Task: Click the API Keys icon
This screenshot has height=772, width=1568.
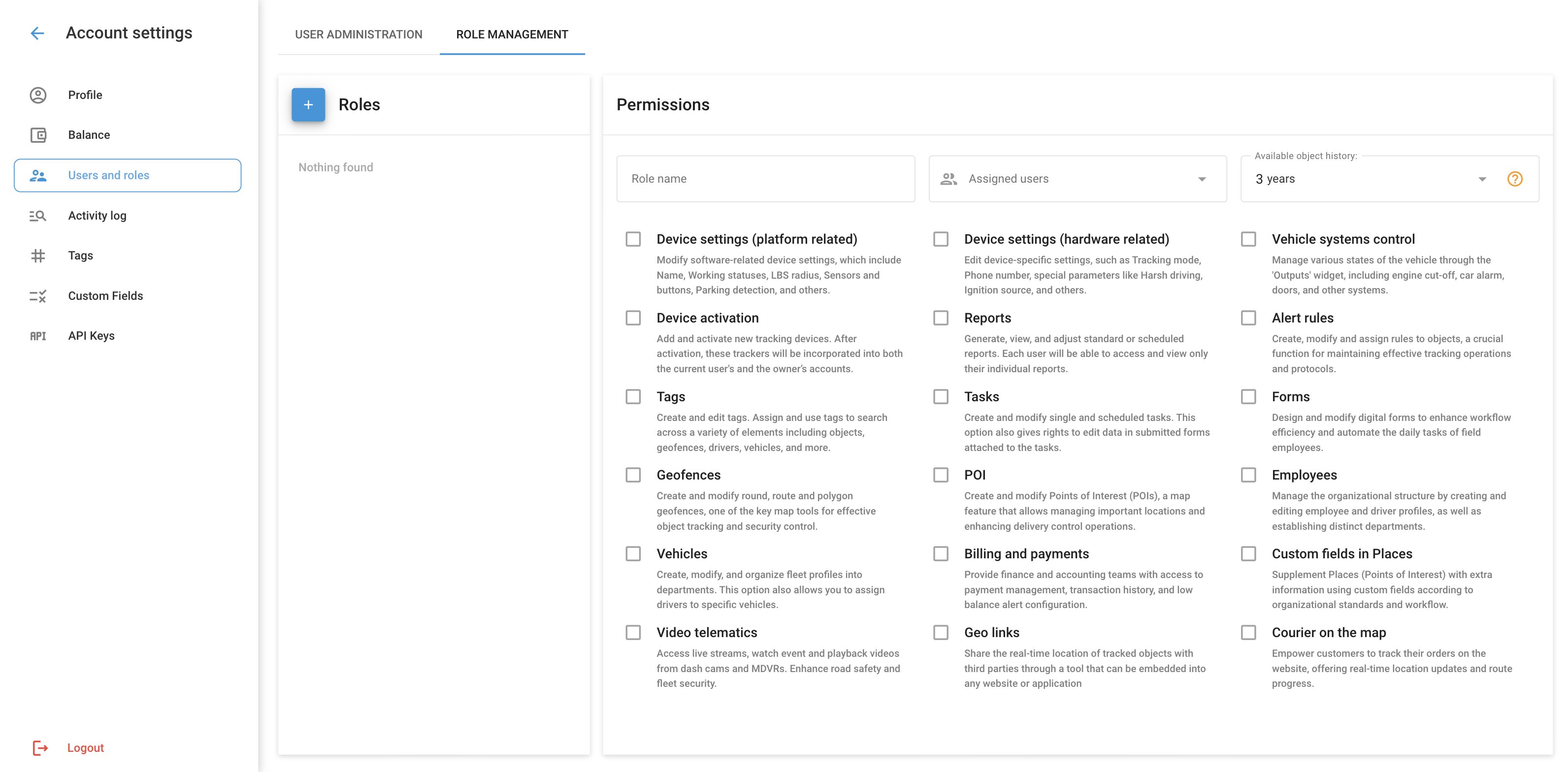Action: tap(38, 336)
